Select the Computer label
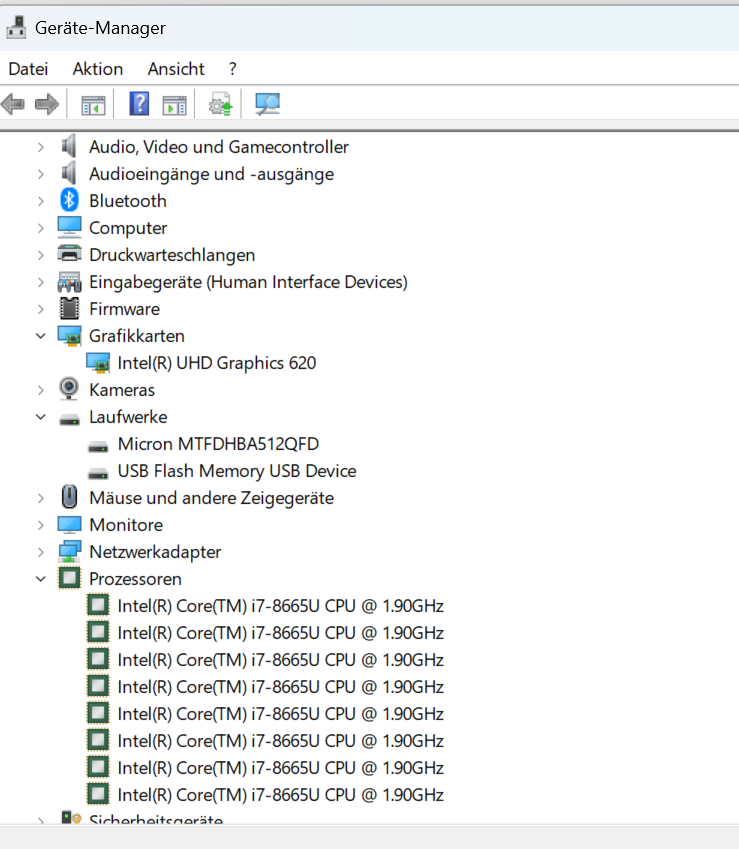This screenshot has height=849, width=739. pos(128,228)
